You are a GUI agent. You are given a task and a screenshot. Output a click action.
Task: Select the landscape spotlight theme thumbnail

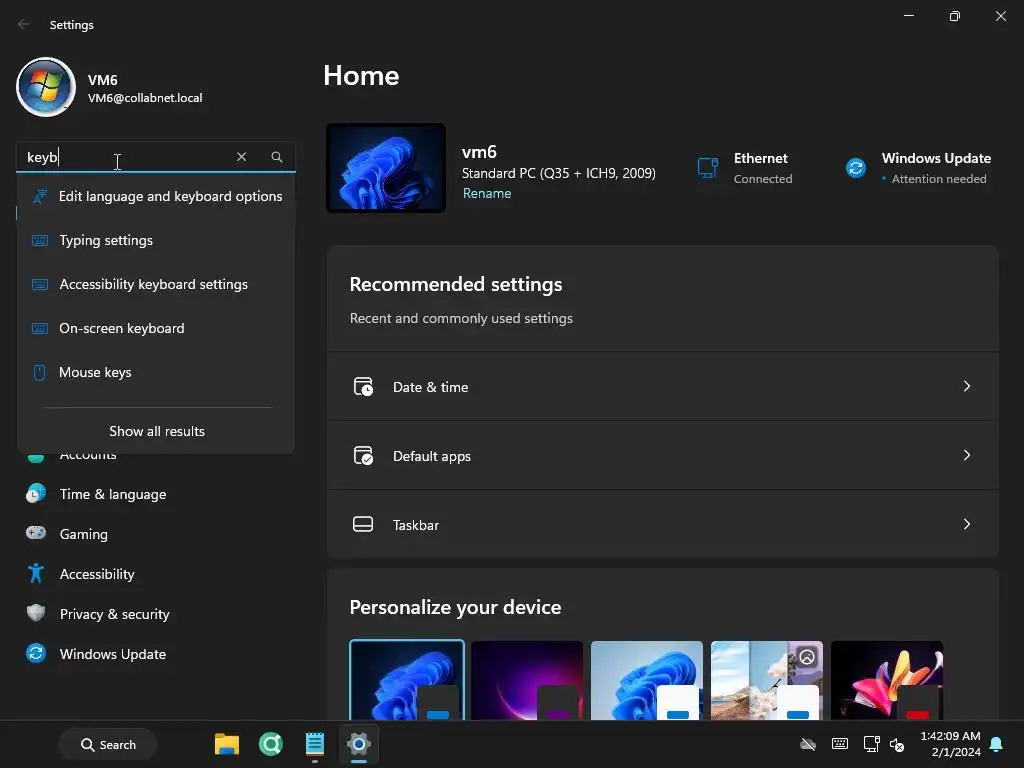point(767,680)
